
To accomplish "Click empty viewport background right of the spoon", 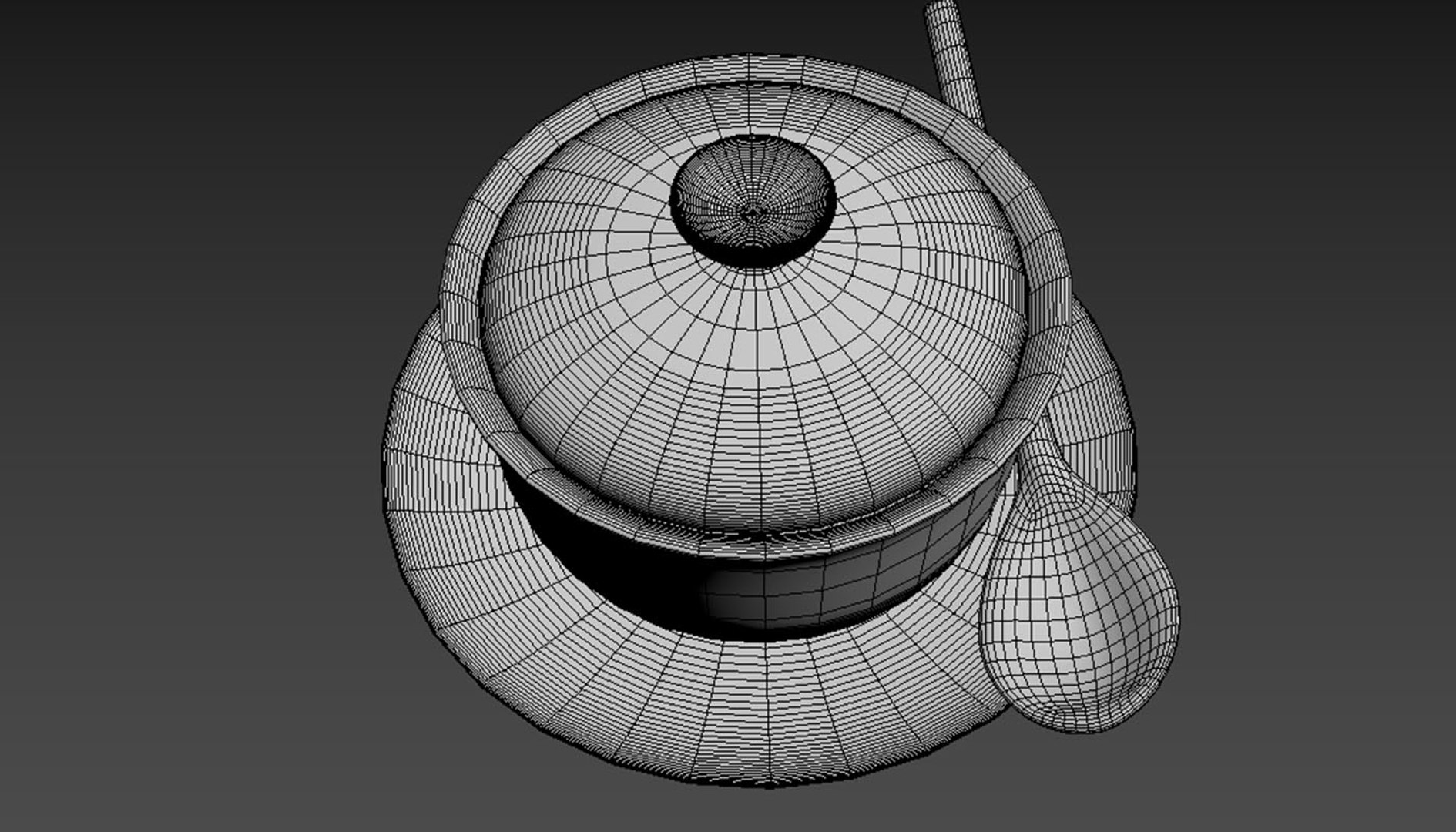I will tap(1310, 539).
